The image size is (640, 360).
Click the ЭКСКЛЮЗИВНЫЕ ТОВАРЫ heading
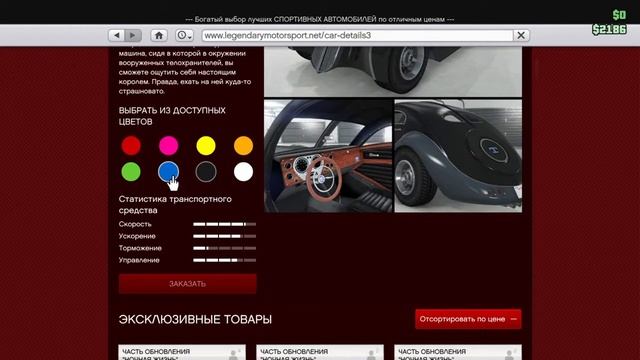click(x=195, y=319)
